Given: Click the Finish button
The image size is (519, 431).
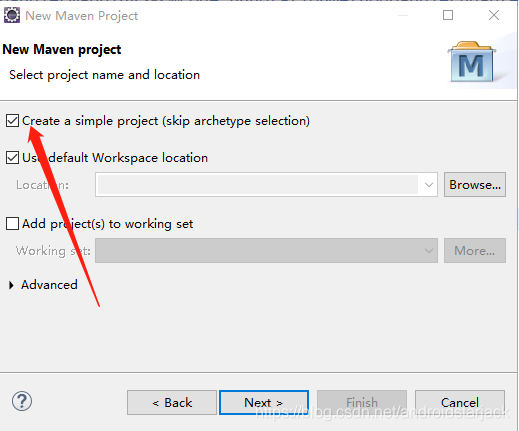Looking at the screenshot, I should (362, 403).
